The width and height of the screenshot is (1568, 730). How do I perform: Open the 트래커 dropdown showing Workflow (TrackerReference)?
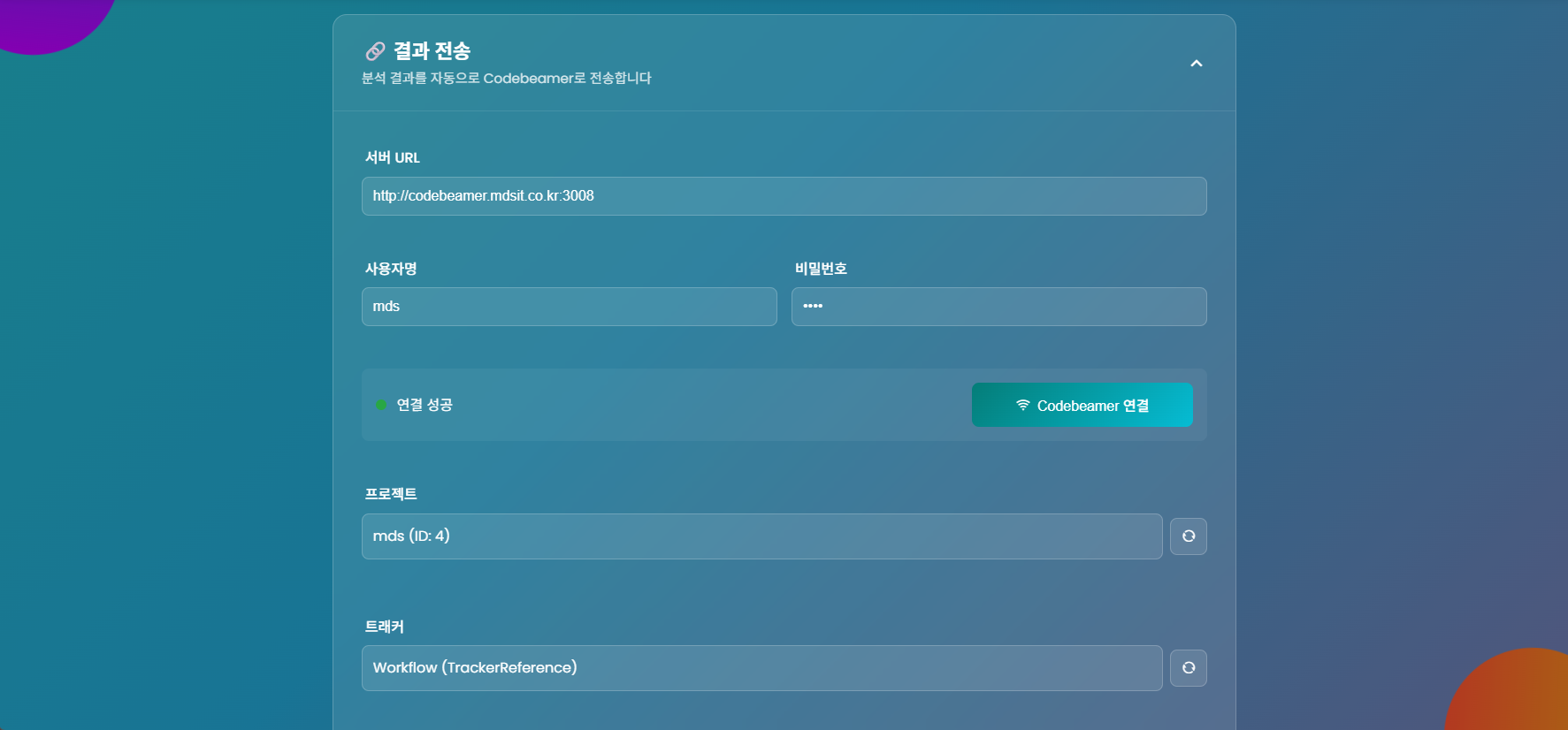[x=761, y=668]
